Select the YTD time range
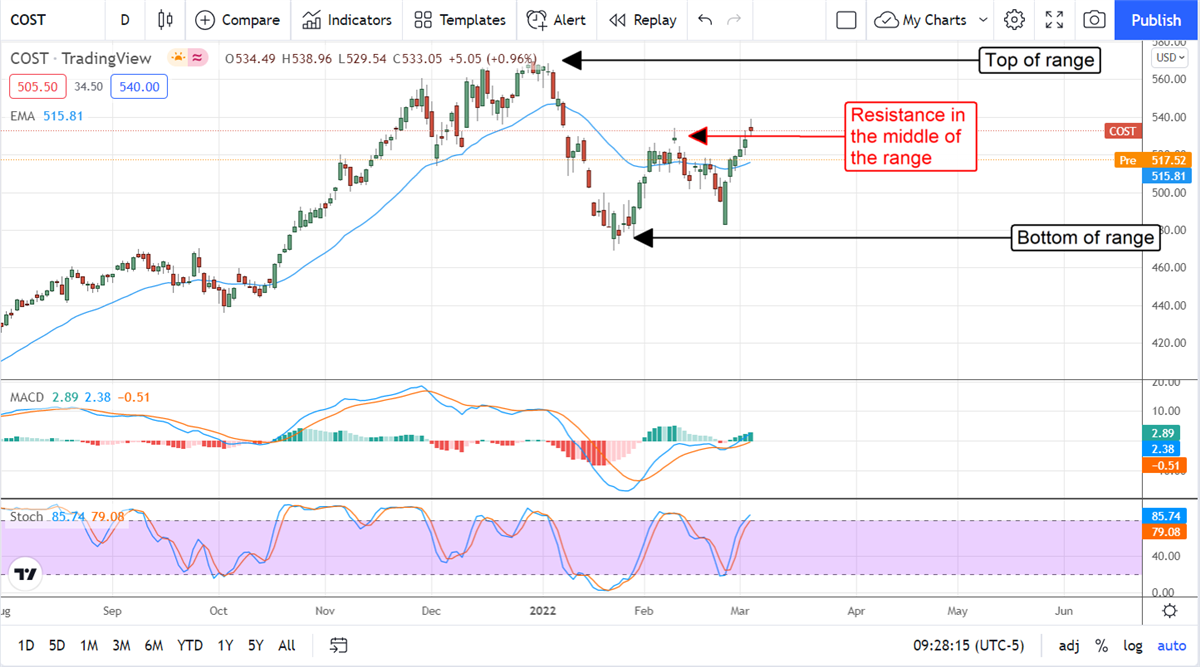The width and height of the screenshot is (1200, 667). tap(190, 645)
